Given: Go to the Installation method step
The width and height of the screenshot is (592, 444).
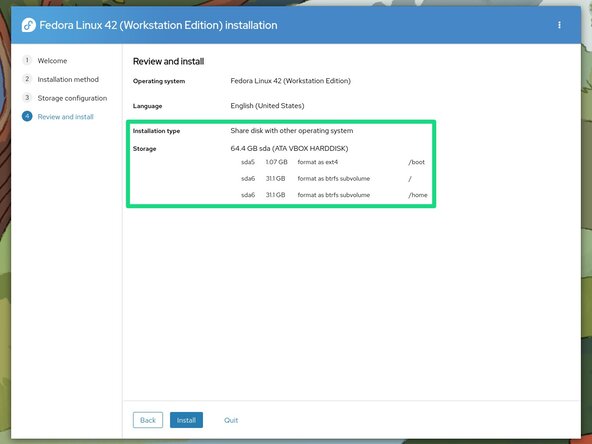Looking at the screenshot, I should tap(68, 79).
